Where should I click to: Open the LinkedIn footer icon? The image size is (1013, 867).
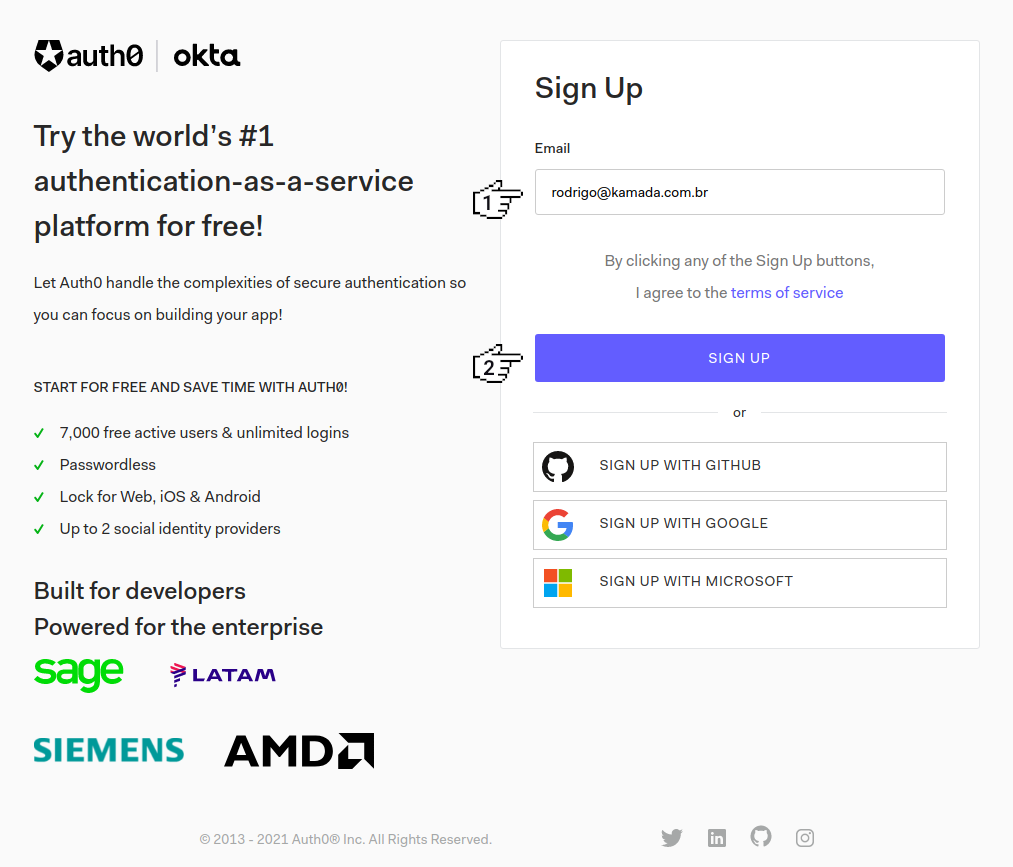tap(717, 838)
